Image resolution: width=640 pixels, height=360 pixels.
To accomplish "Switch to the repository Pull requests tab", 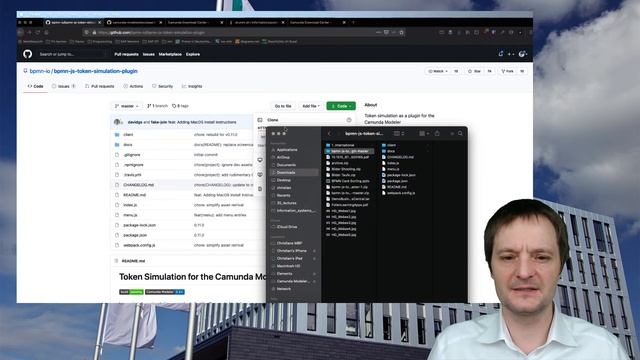I will tap(100, 86).
